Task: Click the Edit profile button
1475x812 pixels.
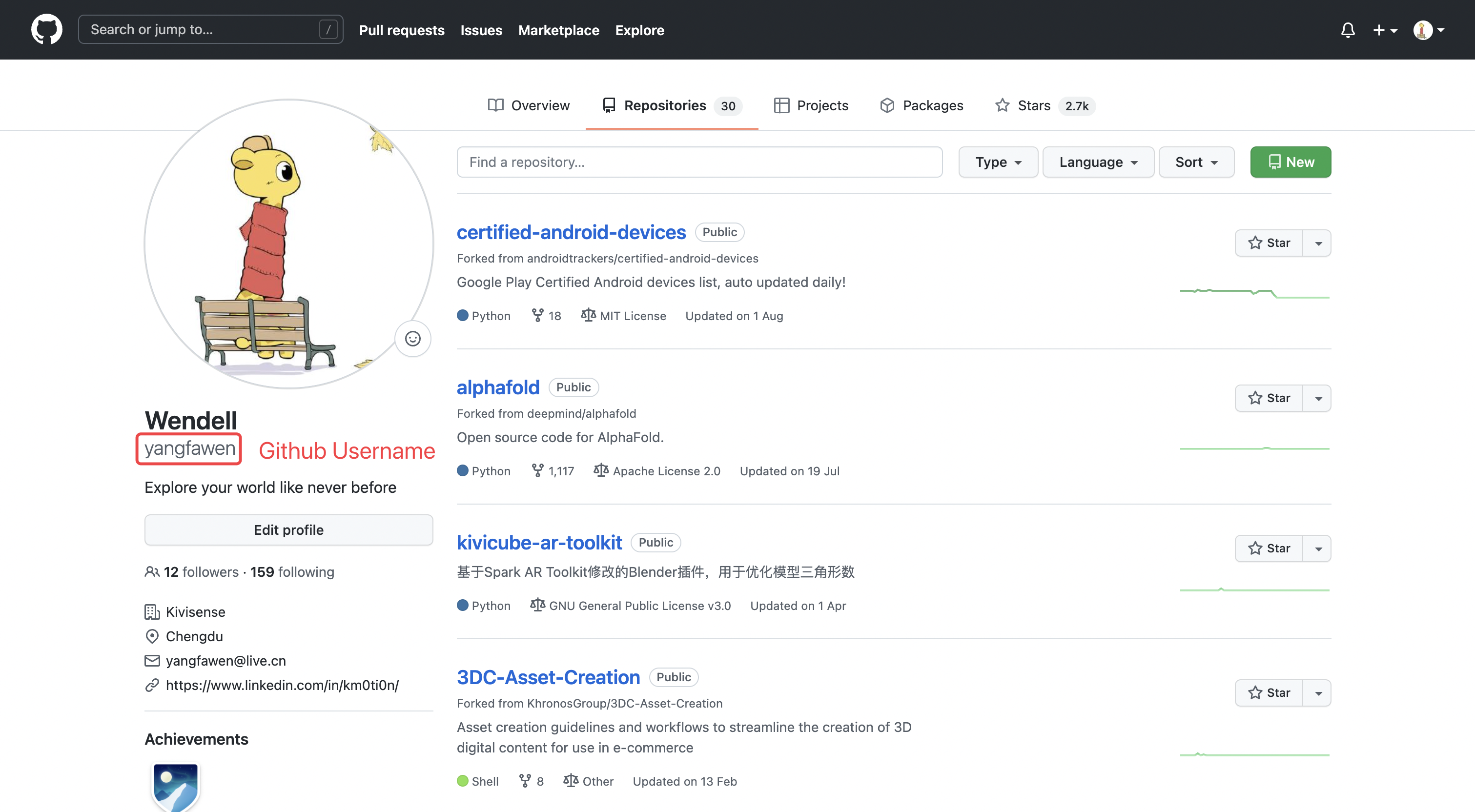Action: (288, 530)
